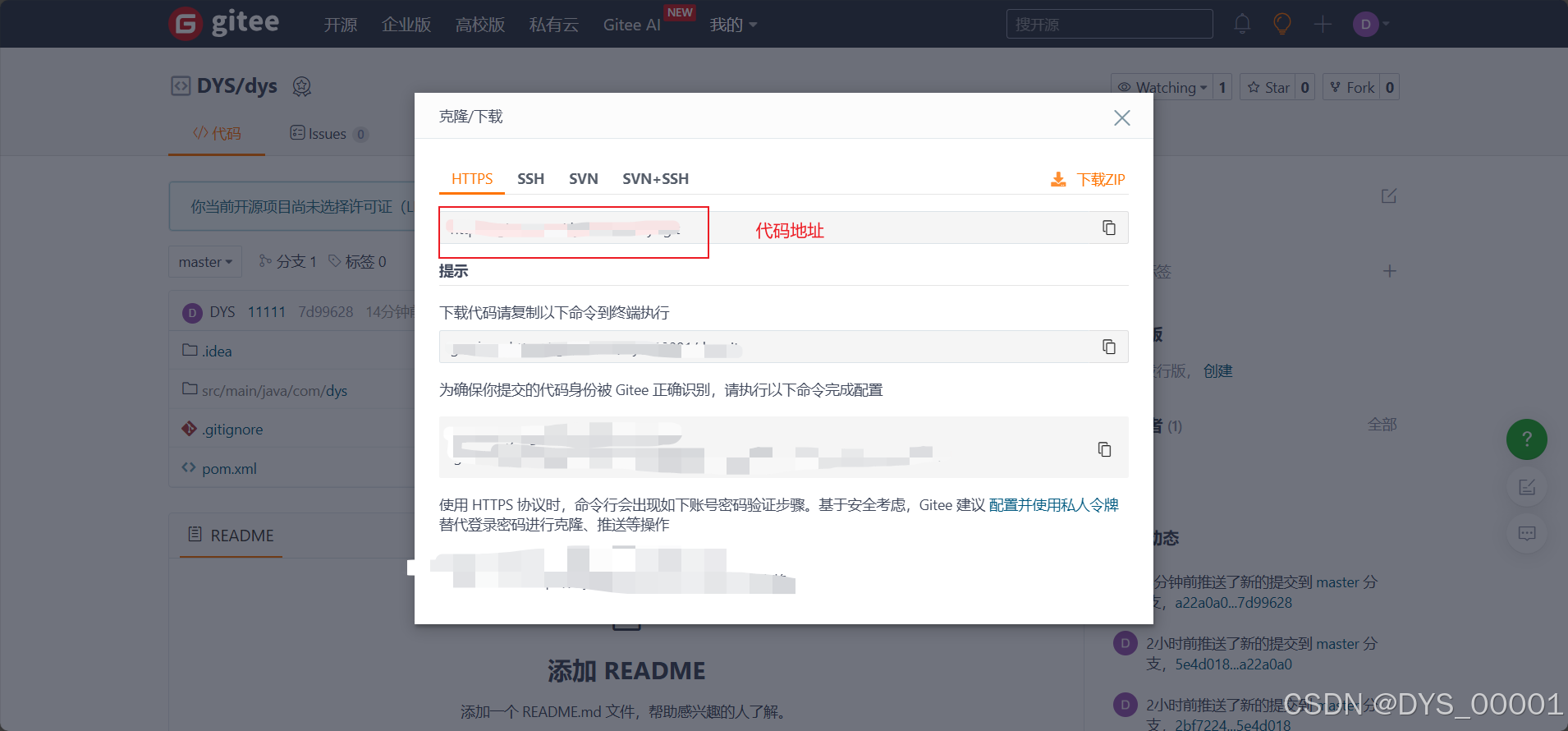The width and height of the screenshot is (1568, 731).
Task: Select the 代码 tab
Action: 217,133
